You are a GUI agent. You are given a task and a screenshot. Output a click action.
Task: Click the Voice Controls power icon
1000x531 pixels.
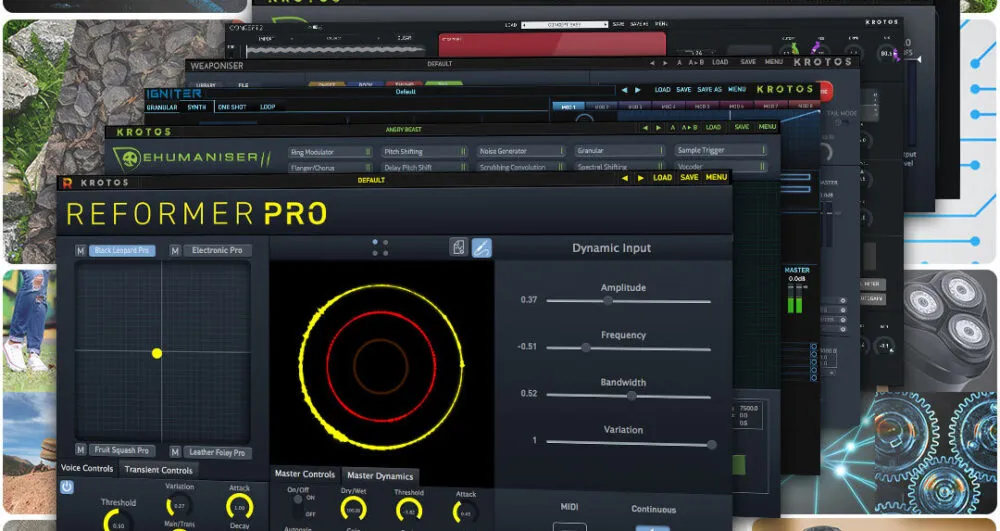pyautogui.click(x=67, y=487)
